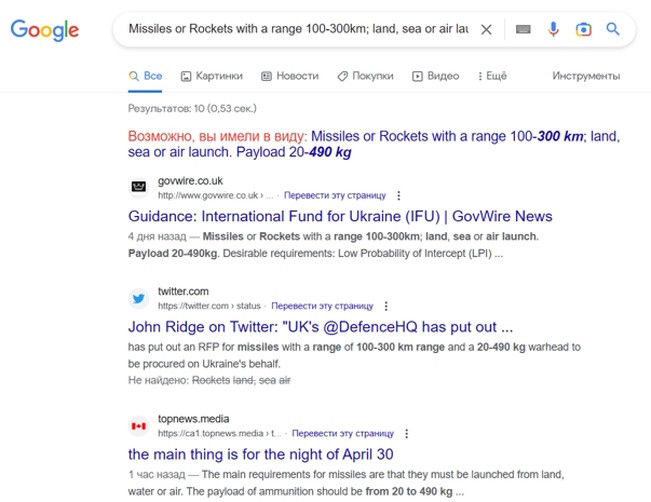Screen dimensions: 651x502
Task: Open the Инструменты search tools
Action: [586, 76]
